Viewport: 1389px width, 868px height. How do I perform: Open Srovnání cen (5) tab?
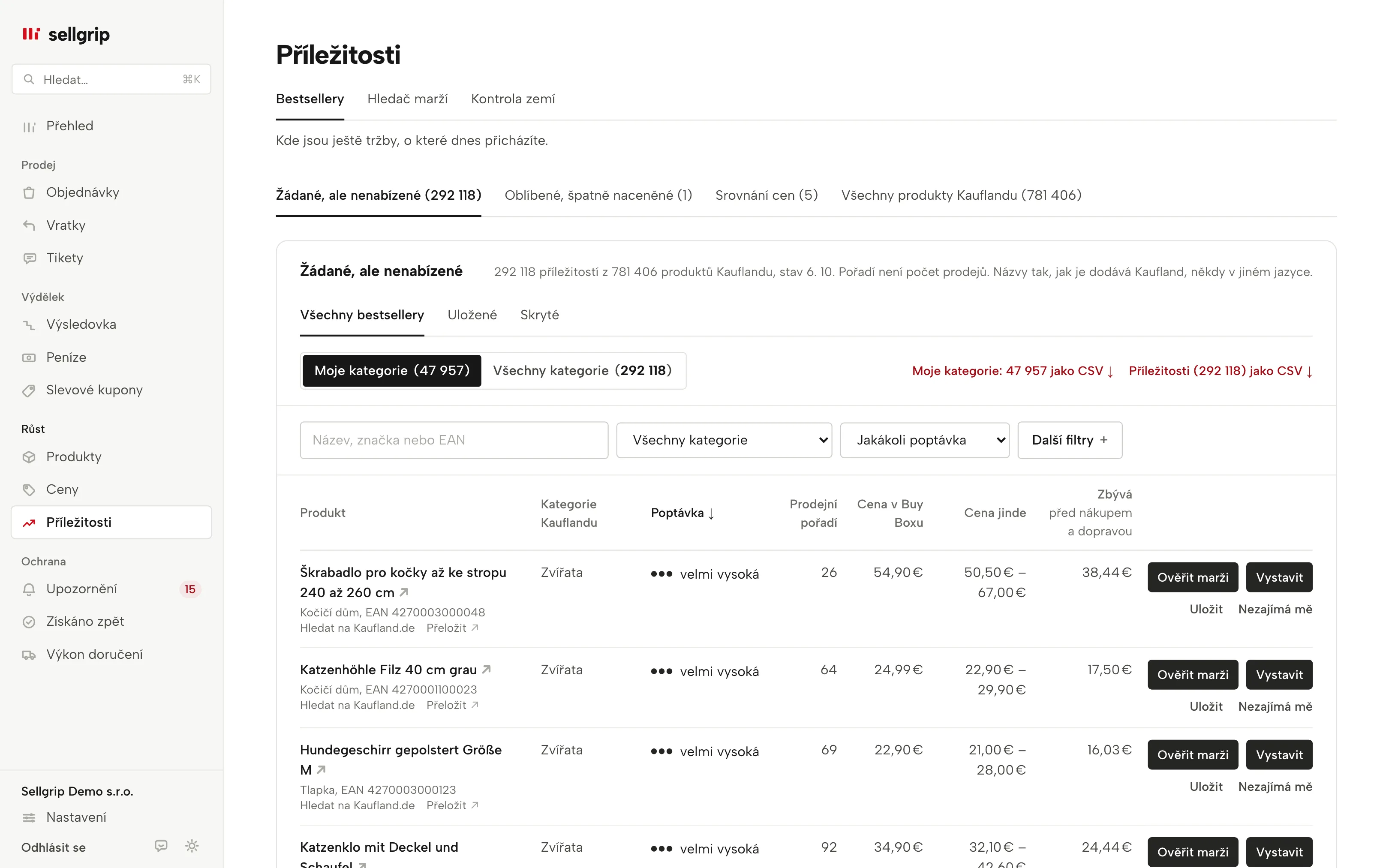(x=766, y=195)
